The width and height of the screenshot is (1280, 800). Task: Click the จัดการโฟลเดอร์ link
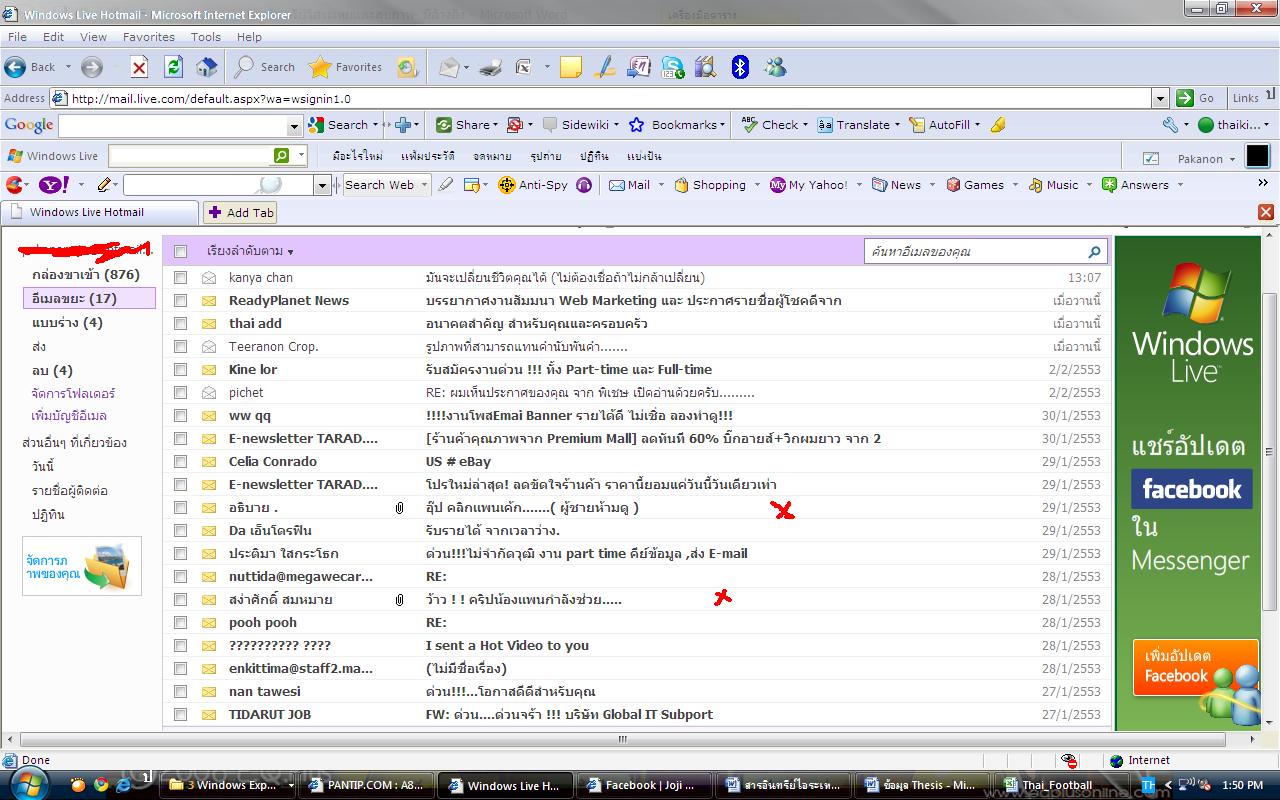[x=73, y=393]
